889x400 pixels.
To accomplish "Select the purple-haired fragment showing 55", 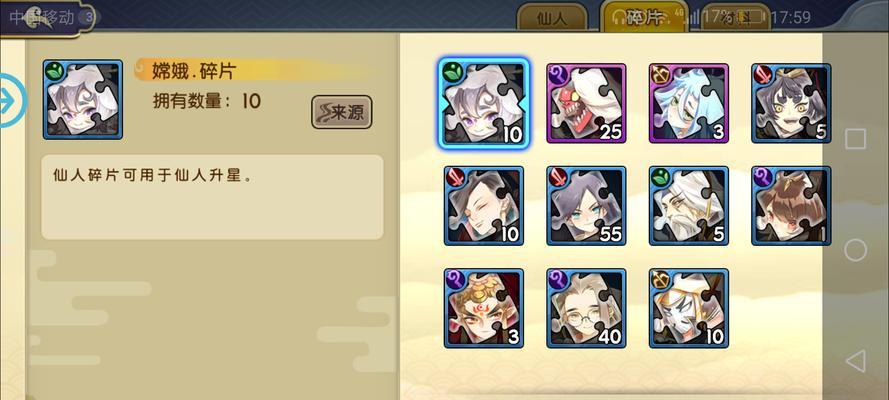I will (x=586, y=206).
